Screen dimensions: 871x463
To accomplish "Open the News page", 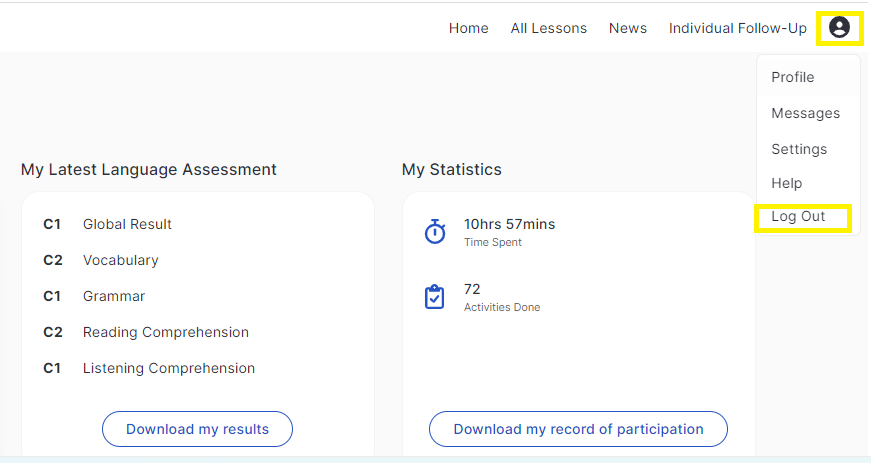I will (628, 28).
